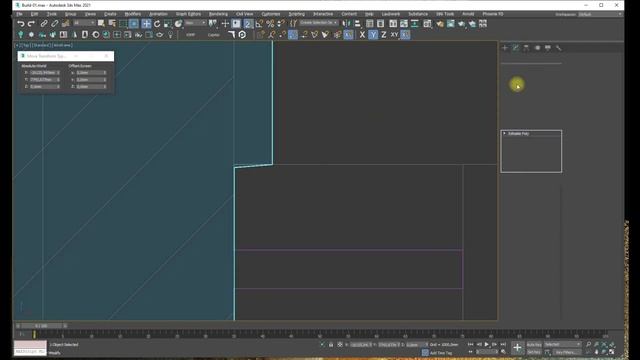Switch to the Display command panel tab

pos(548,48)
